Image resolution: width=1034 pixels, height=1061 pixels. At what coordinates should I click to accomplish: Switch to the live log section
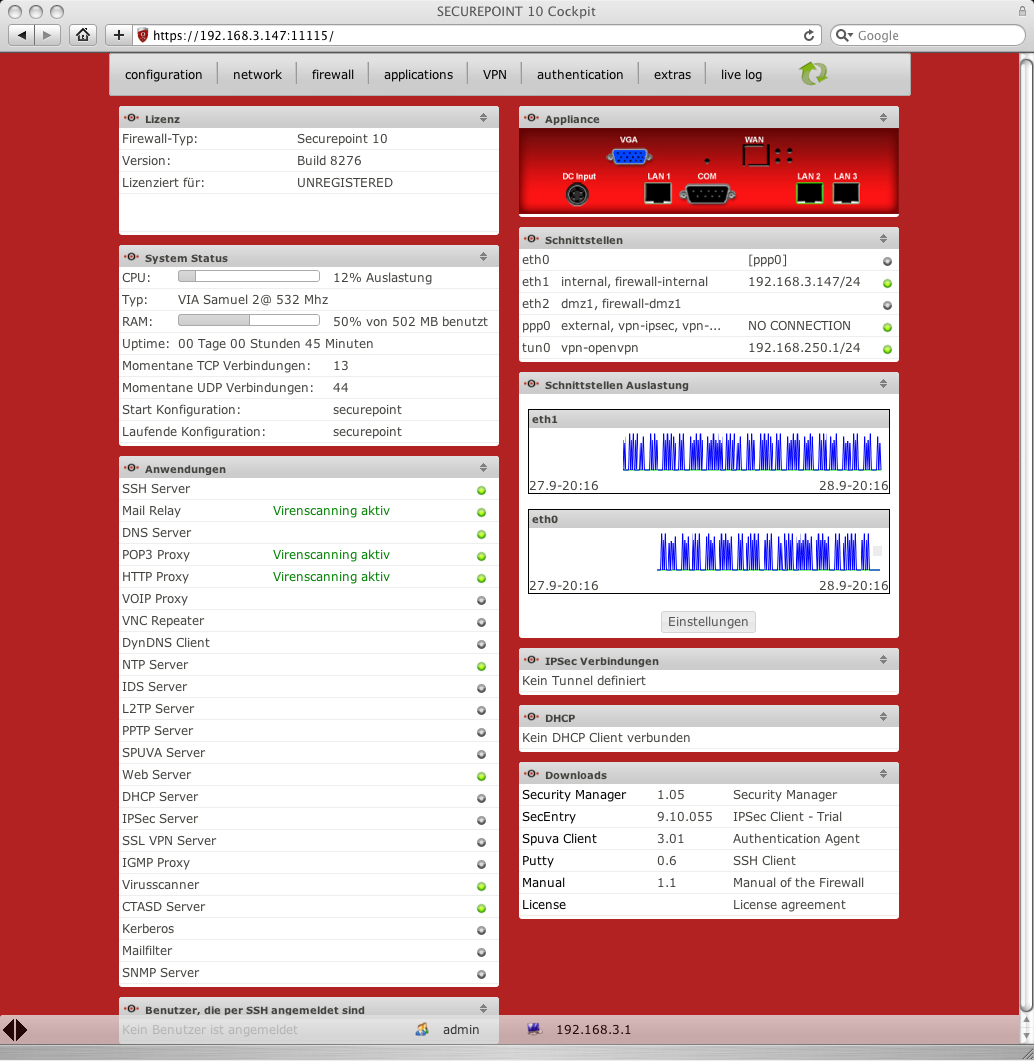(x=740, y=74)
